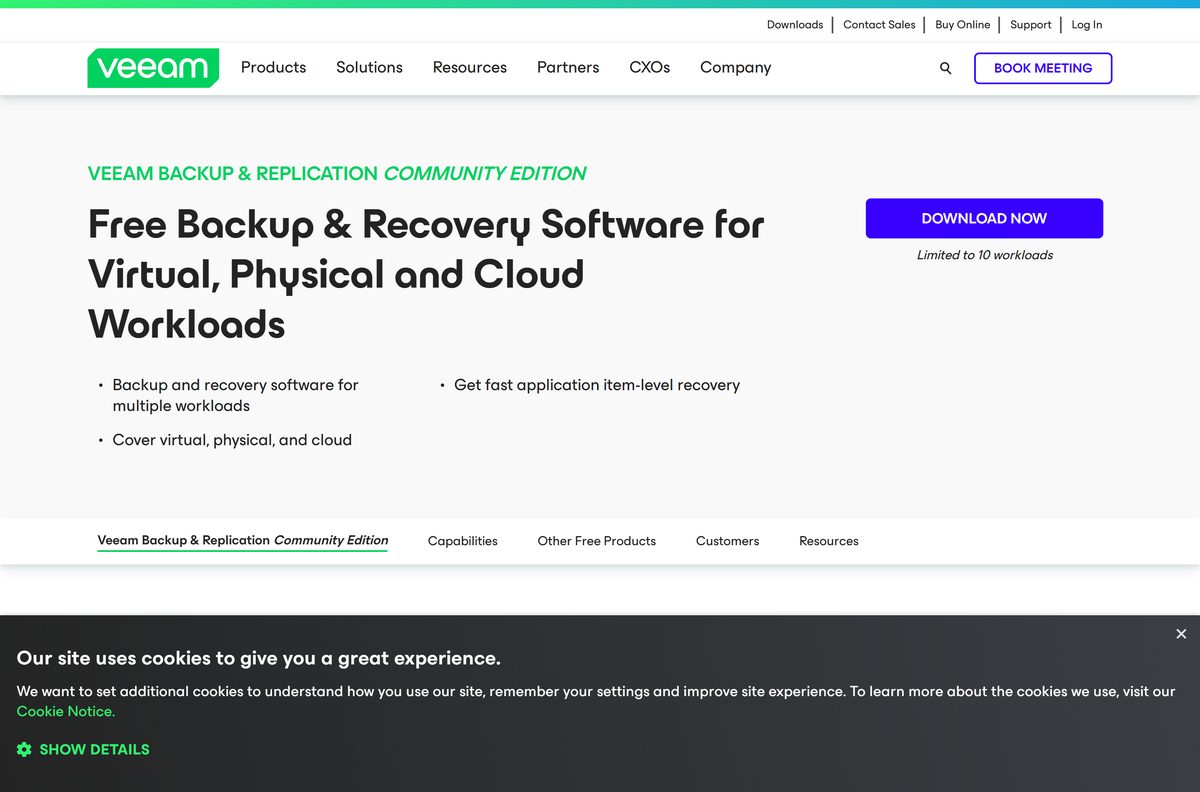Click the green Community Edition heading text
1200x792 pixels.
click(337, 173)
